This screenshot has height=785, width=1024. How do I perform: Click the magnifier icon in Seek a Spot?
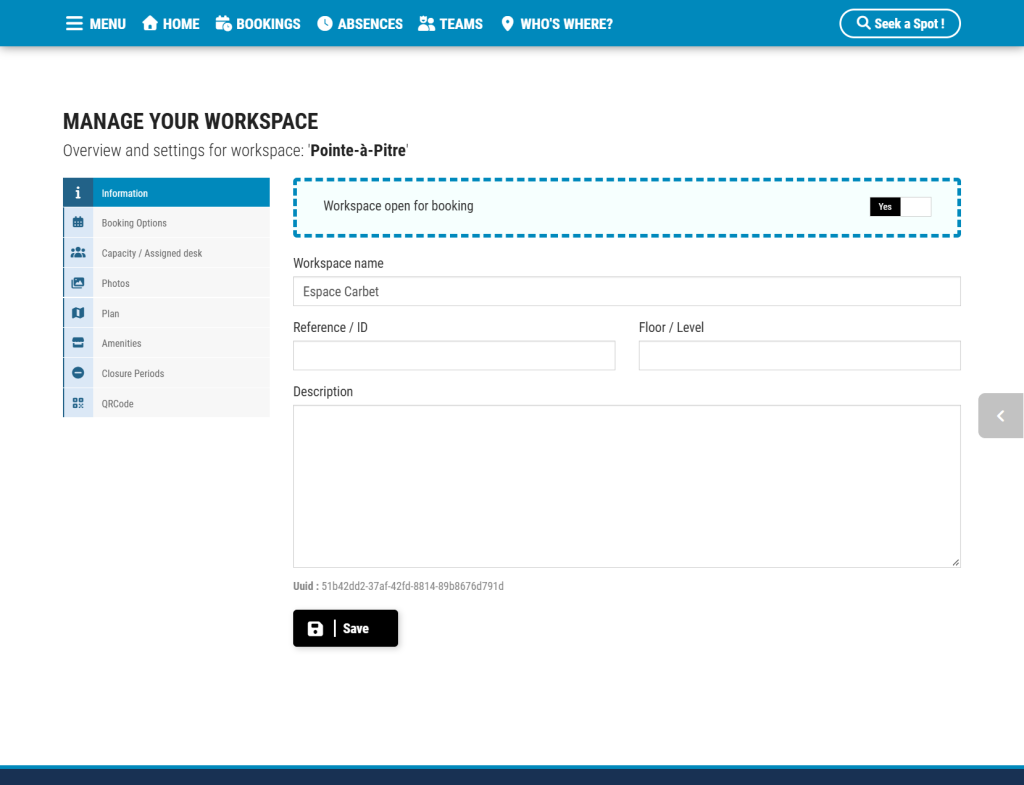pyautogui.click(x=863, y=23)
